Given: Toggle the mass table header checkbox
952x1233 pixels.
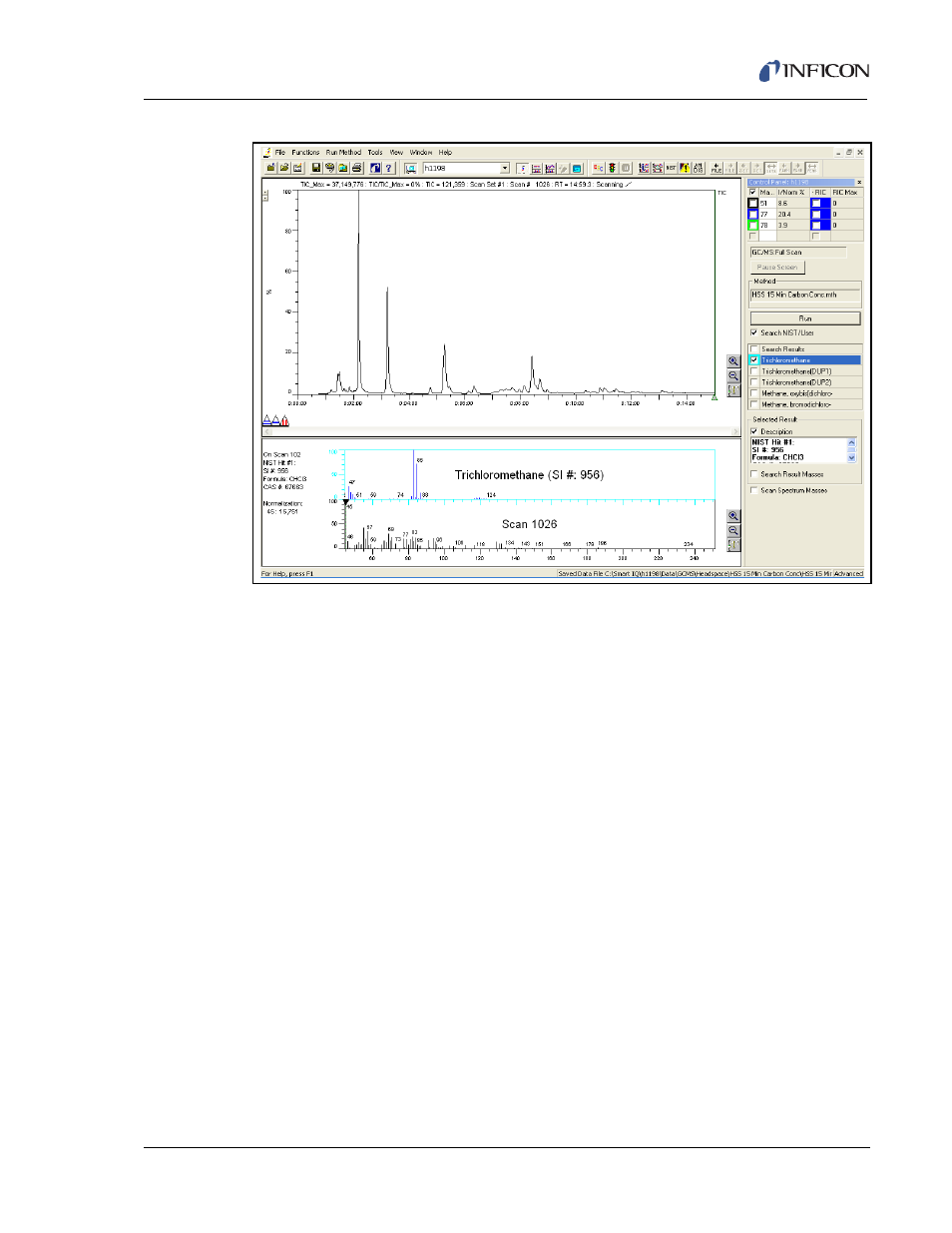Looking at the screenshot, I should [x=752, y=192].
